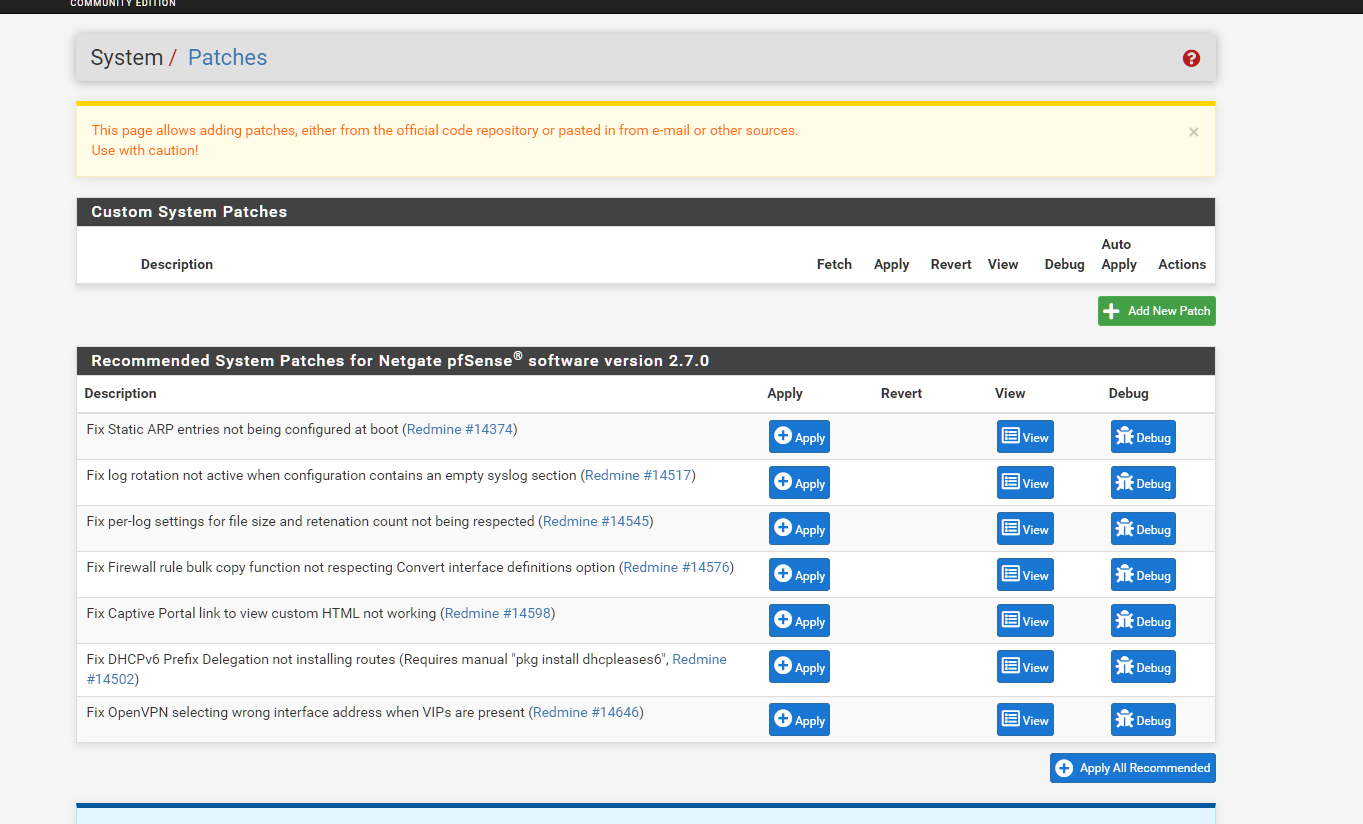Open Redmine #14598 link
1363x824 pixels.
pos(498,613)
